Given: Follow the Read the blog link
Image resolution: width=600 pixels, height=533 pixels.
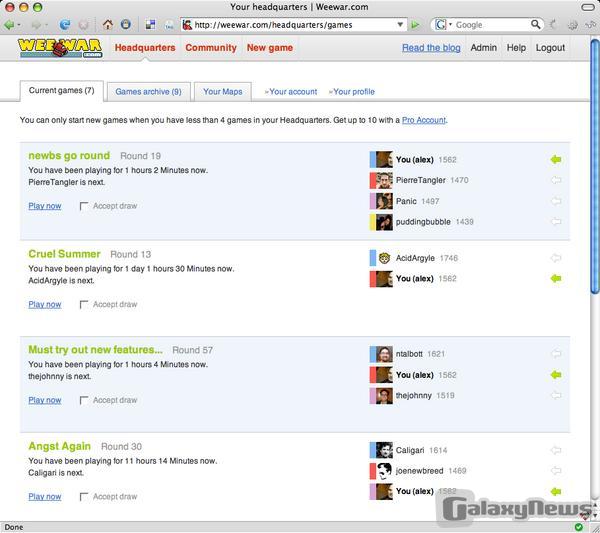Looking at the screenshot, I should click(430, 48).
